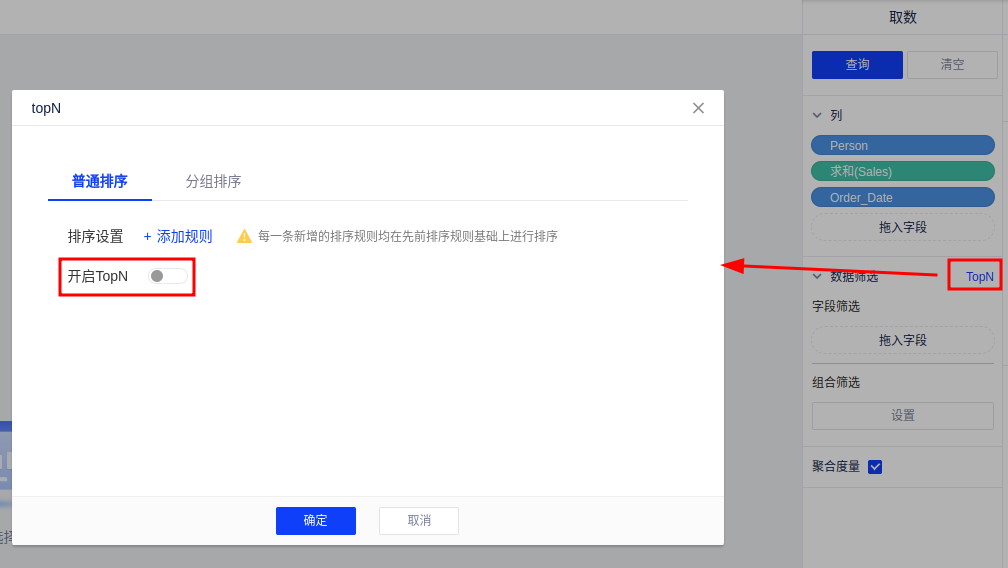Confirm with the 确定 button
This screenshot has width=1008, height=568.
(316, 521)
